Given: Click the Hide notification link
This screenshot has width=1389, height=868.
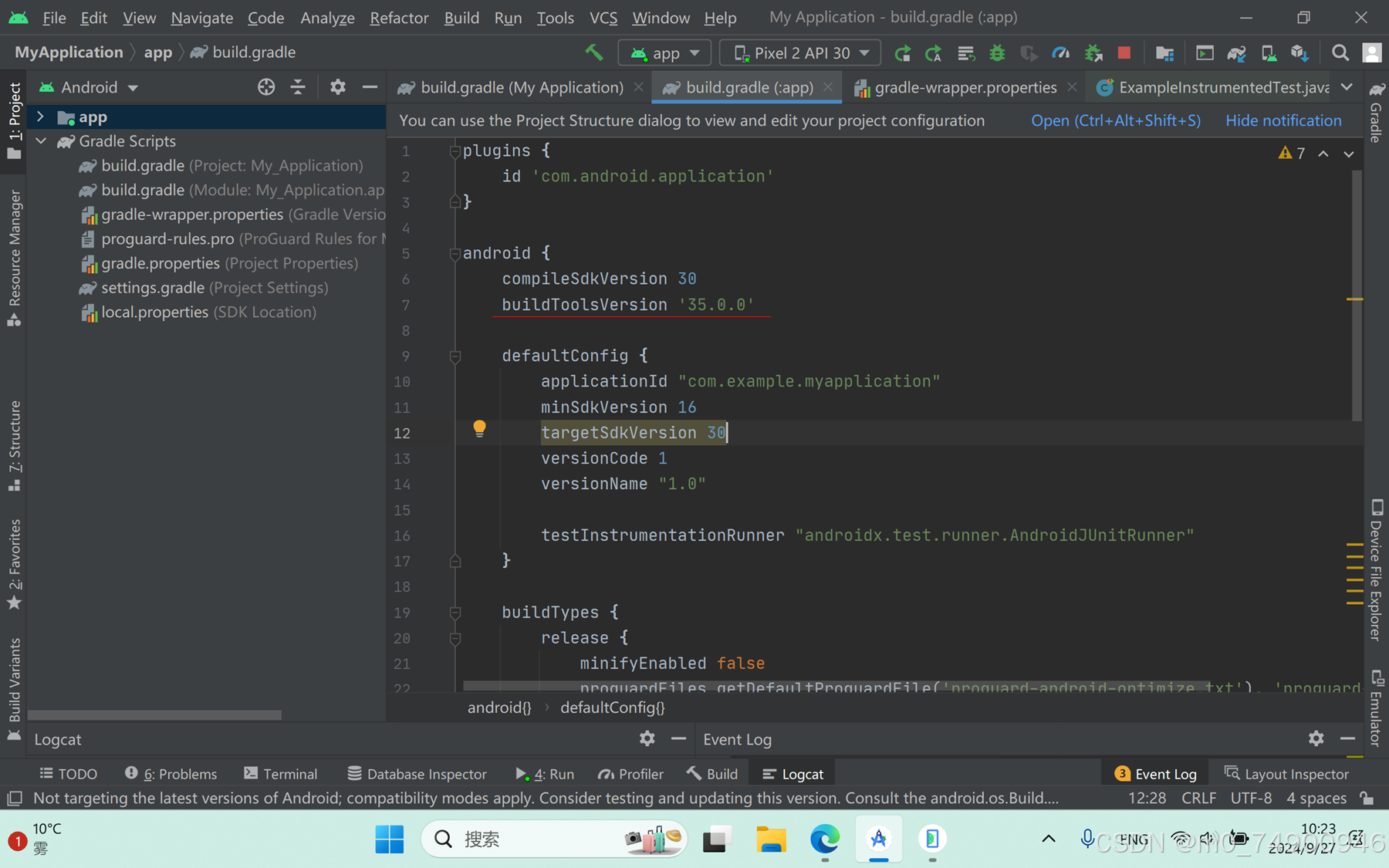Looking at the screenshot, I should (1283, 120).
